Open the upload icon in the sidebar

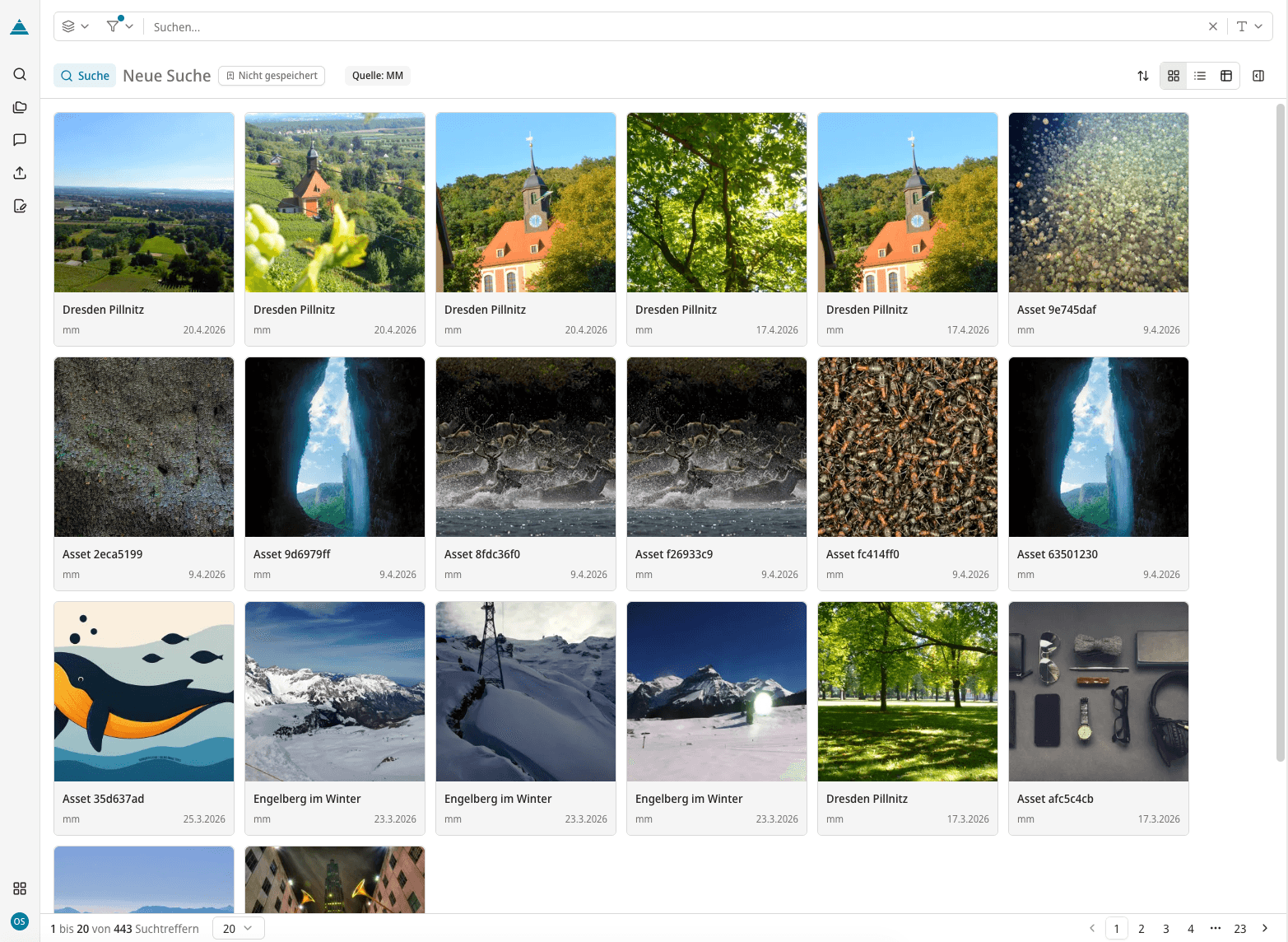click(x=20, y=173)
